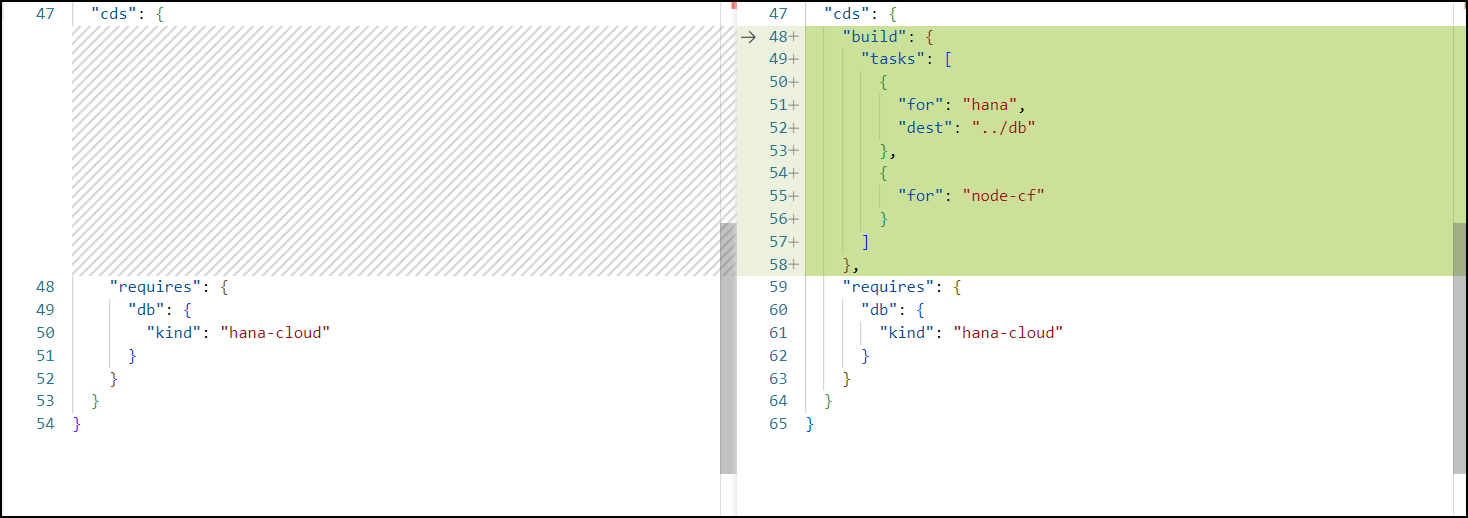
Task: Click added line number 49+ in right pane
Action: click(783, 60)
